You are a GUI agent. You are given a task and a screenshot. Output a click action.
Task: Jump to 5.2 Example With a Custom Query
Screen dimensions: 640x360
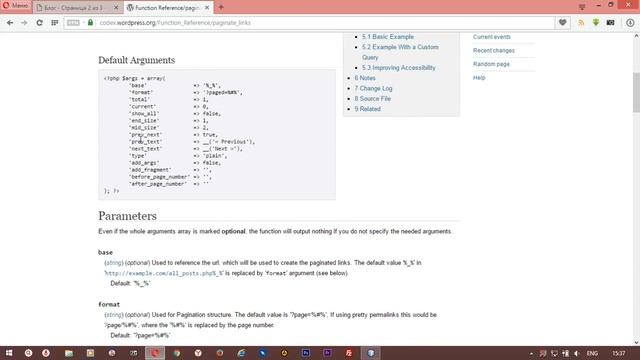click(x=400, y=52)
